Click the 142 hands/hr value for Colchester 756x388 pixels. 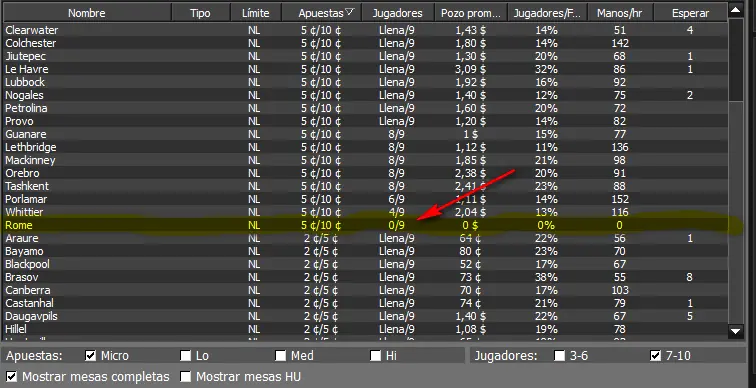(x=620, y=43)
